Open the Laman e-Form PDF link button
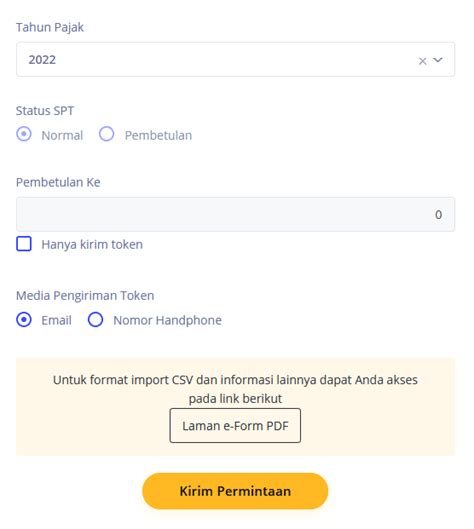This screenshot has width=474, height=529. pos(235,425)
